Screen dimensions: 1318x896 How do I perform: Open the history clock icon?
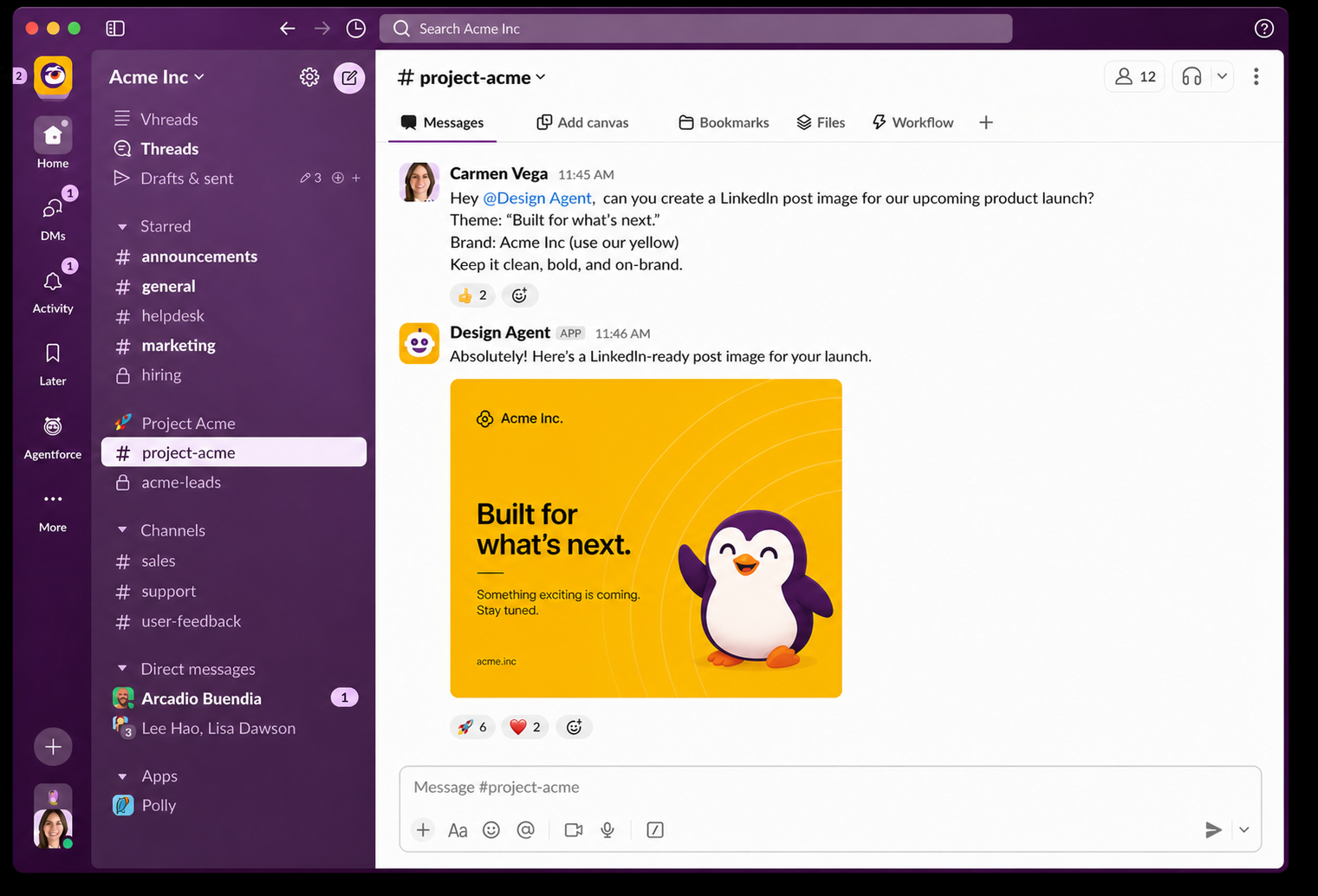356,29
